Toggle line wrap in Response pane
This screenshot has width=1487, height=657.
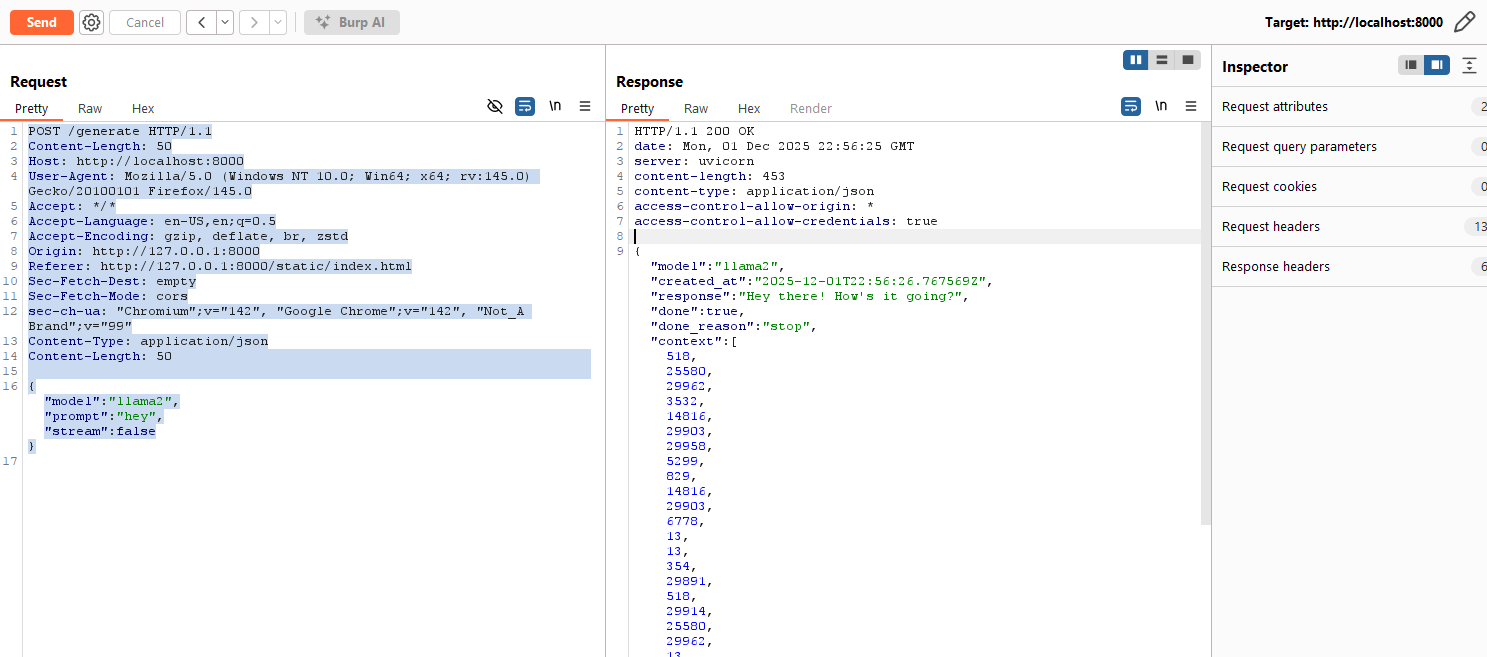[x=1131, y=106]
